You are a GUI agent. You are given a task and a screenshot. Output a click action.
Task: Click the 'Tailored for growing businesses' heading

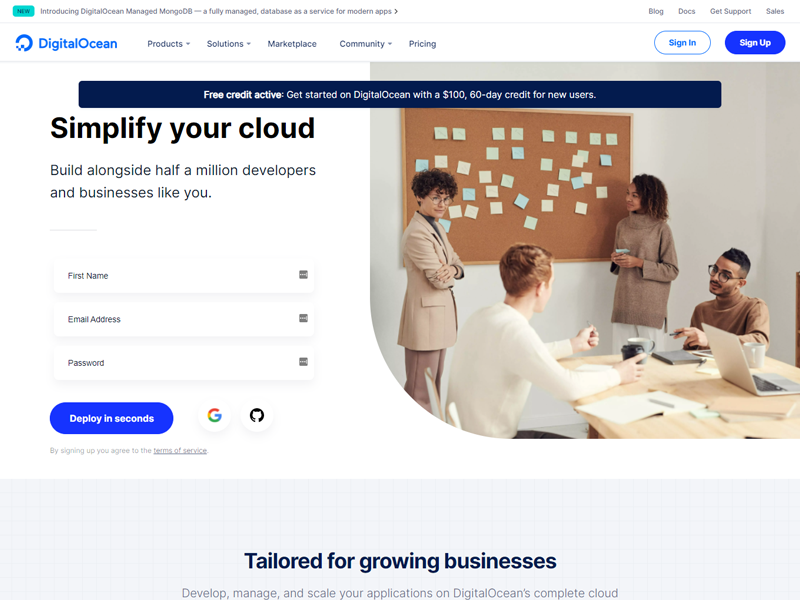pyautogui.click(x=400, y=561)
